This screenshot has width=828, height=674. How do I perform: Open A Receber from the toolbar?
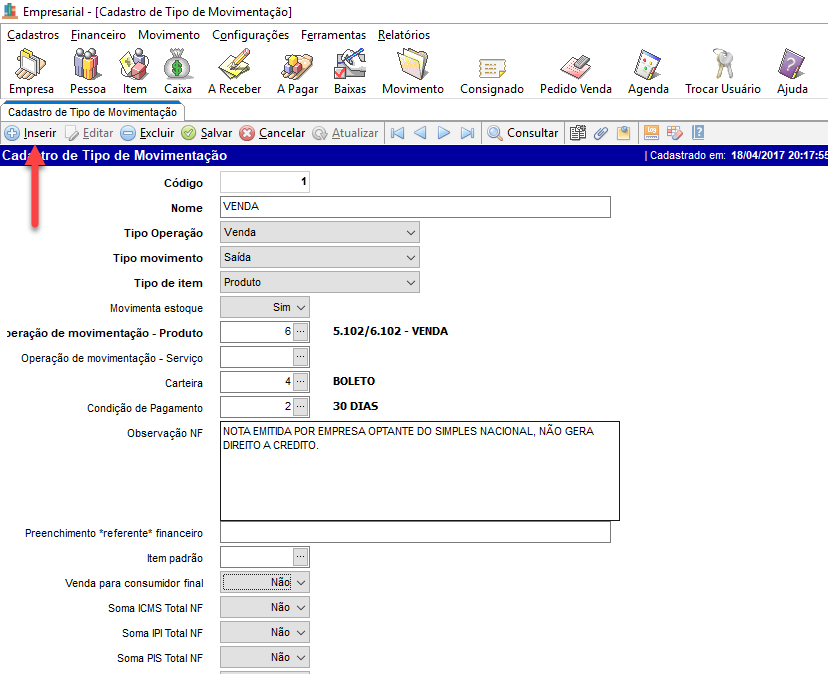tap(234, 72)
